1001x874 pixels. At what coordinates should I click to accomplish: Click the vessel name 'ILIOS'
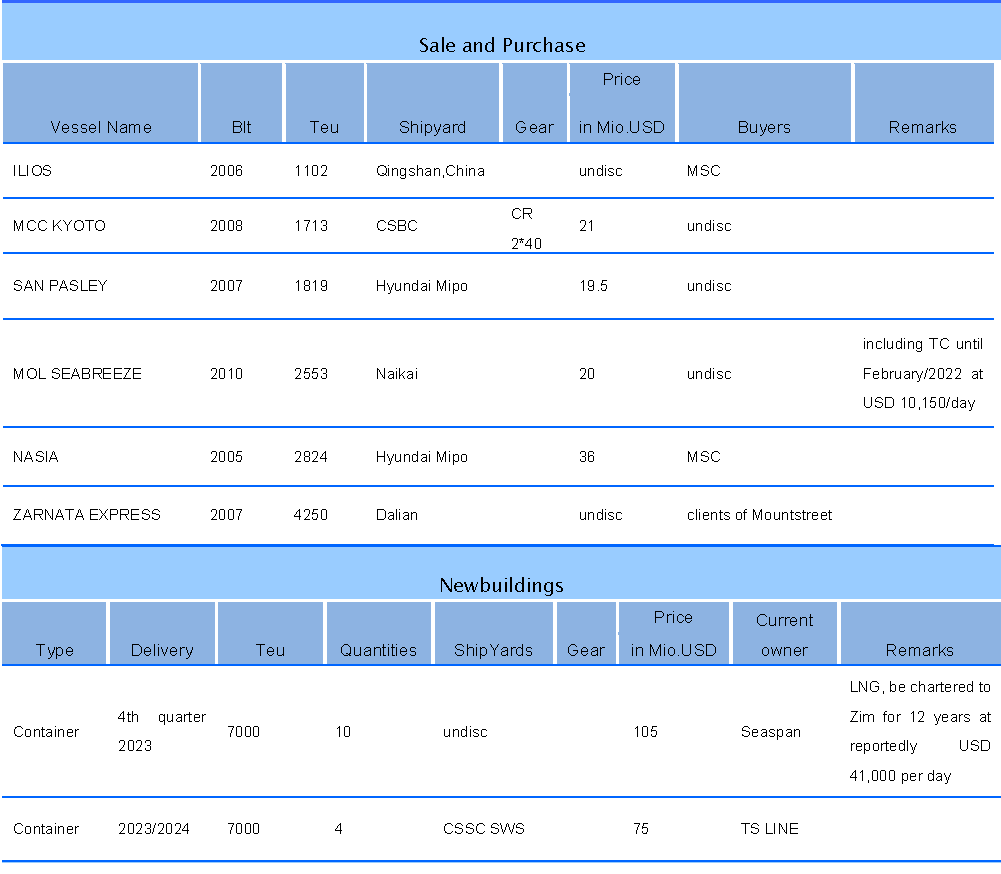[x=32, y=171]
